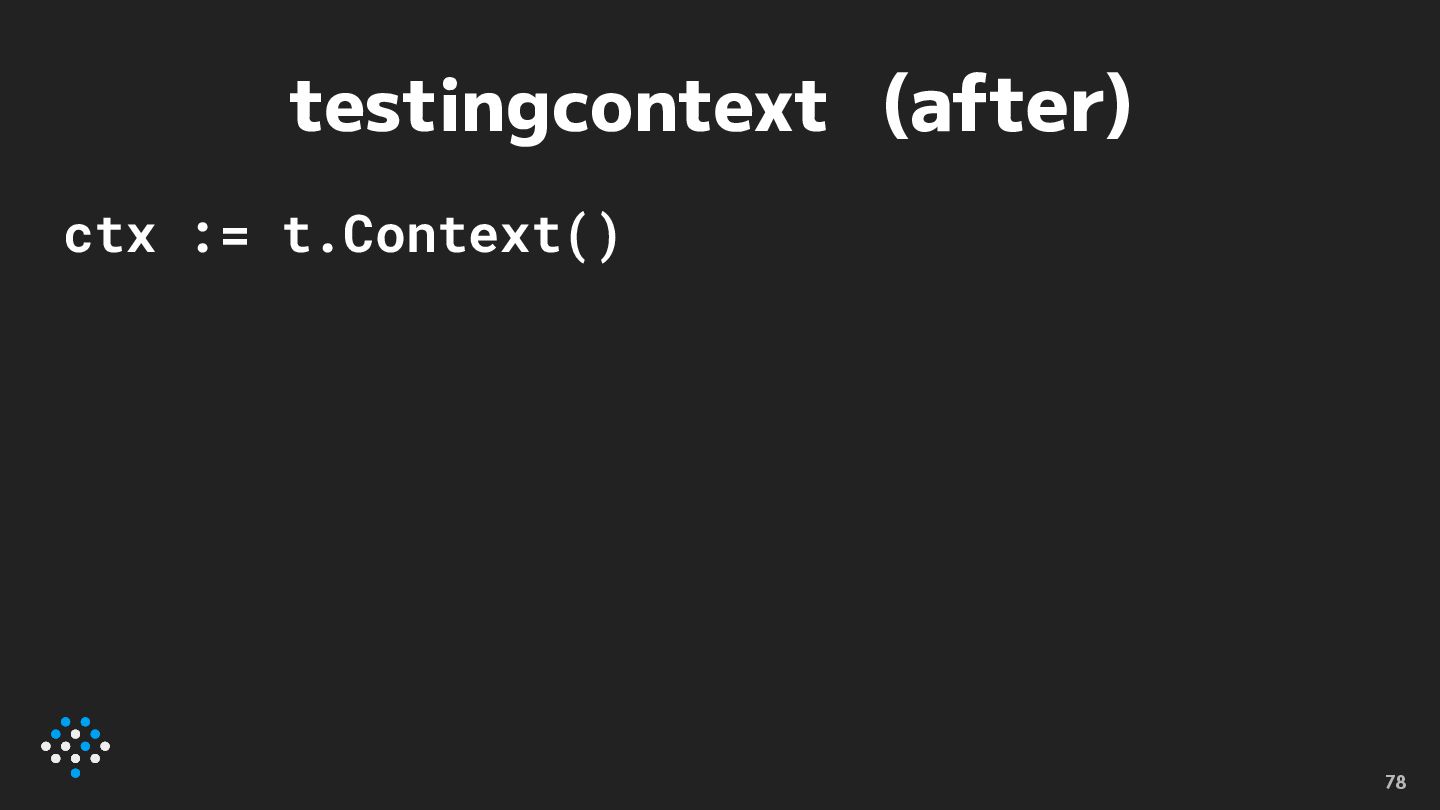Click the rightmost white dot of the logo

pyautogui.click(x=105, y=746)
